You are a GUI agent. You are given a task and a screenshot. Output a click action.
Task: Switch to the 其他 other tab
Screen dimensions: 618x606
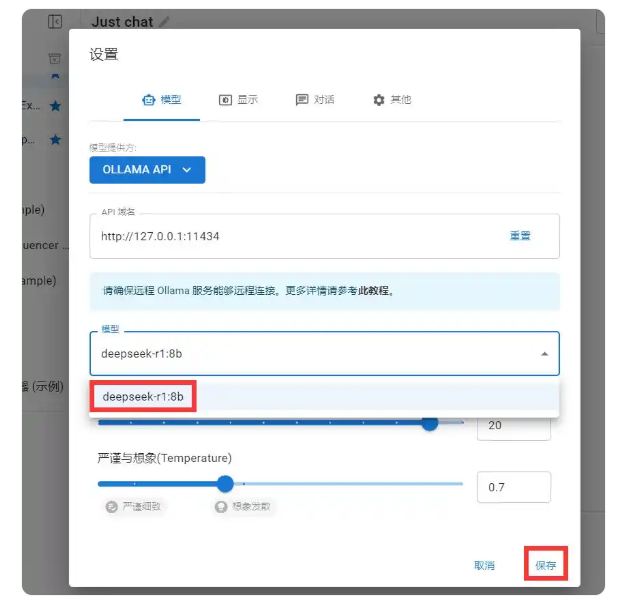coord(391,100)
